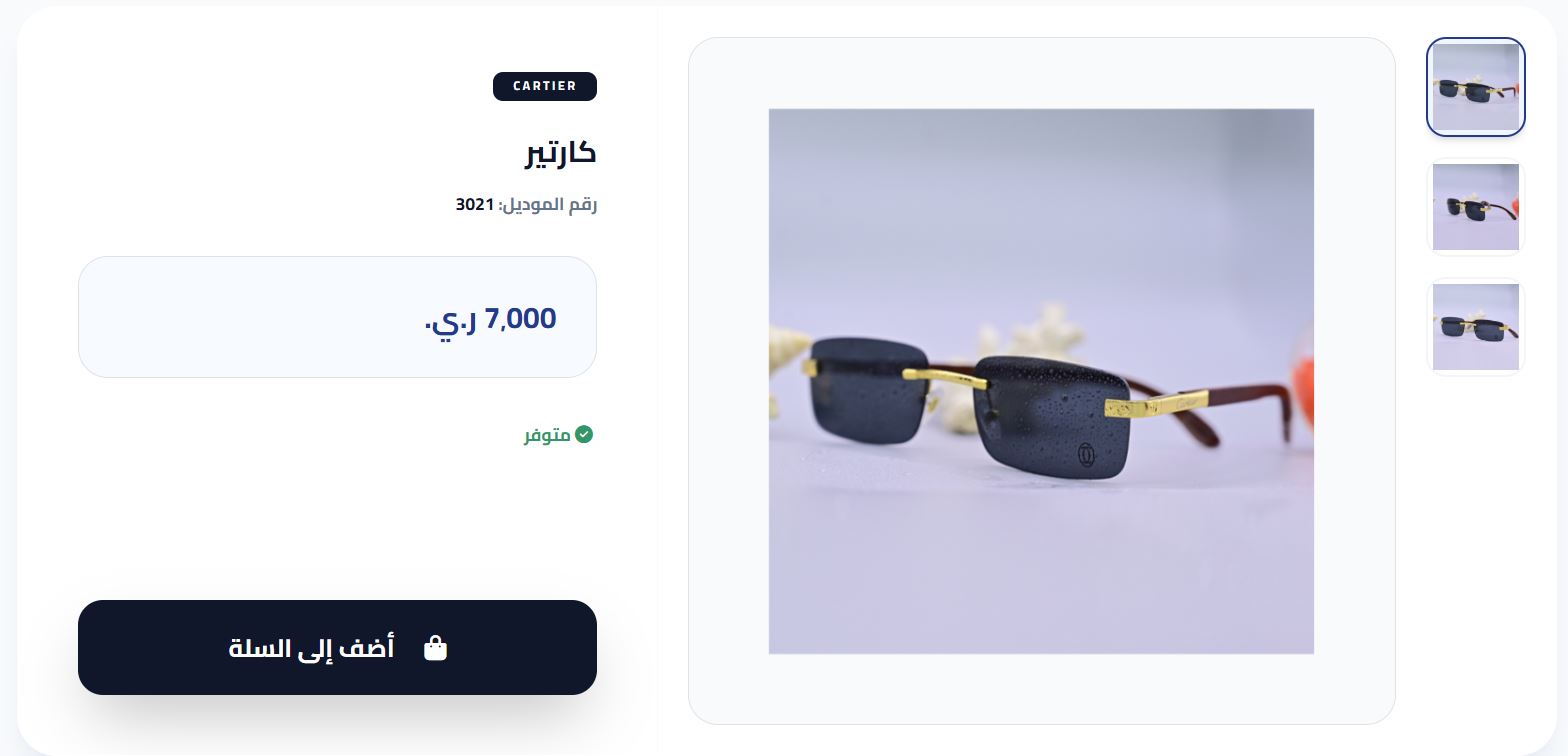
Task: Click the Cartier logo on the sunglasses lens
Action: [1088, 455]
